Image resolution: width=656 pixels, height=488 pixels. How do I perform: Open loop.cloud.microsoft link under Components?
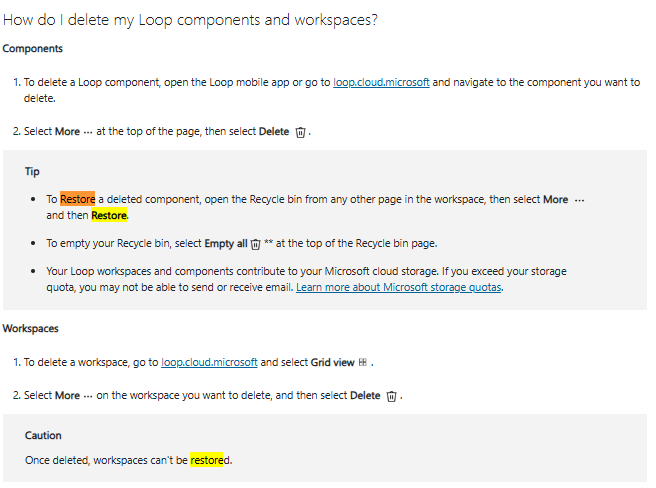pos(381,82)
